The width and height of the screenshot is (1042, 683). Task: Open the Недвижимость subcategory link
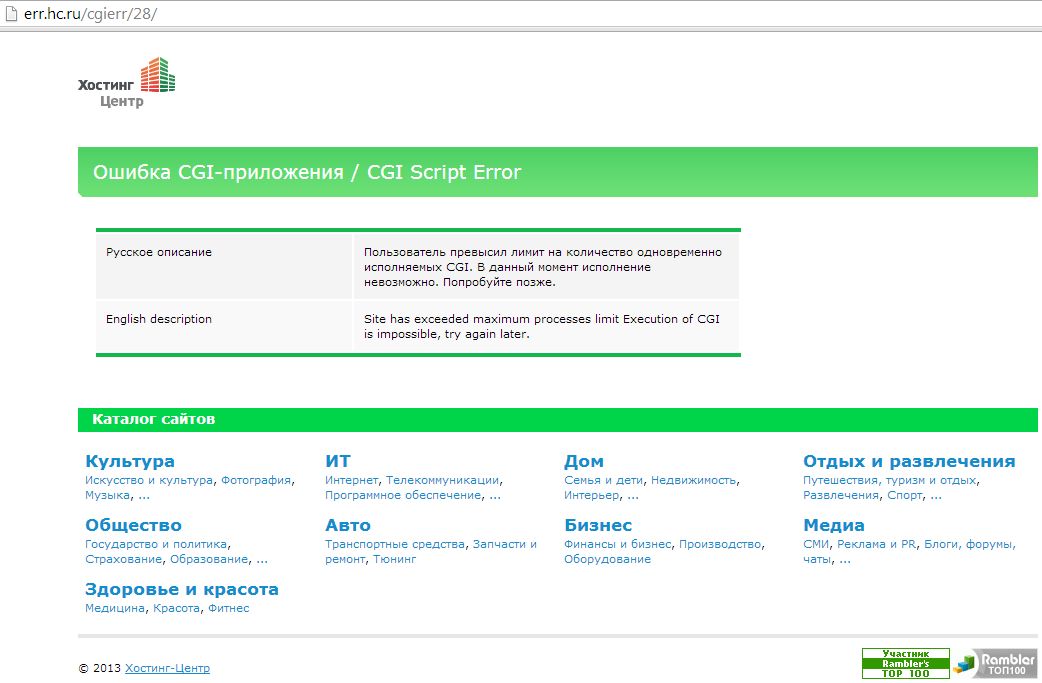pyautogui.click(x=693, y=480)
